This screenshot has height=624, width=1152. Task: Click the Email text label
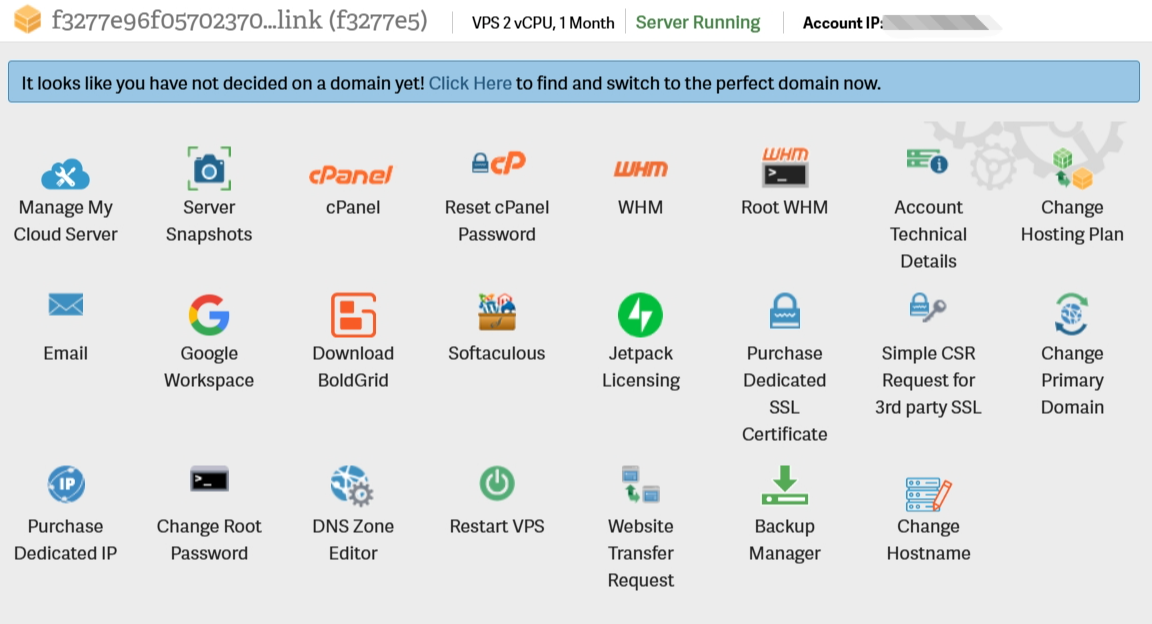click(x=65, y=353)
